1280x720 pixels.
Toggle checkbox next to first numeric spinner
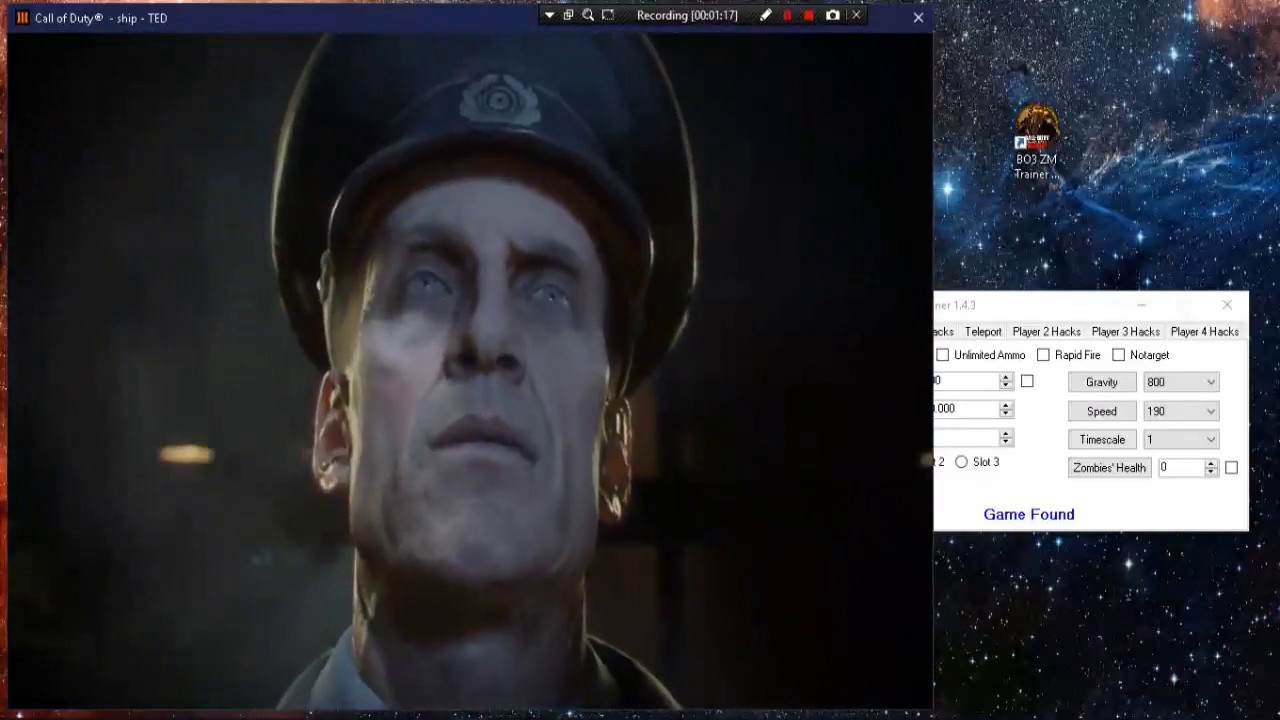[1027, 381]
